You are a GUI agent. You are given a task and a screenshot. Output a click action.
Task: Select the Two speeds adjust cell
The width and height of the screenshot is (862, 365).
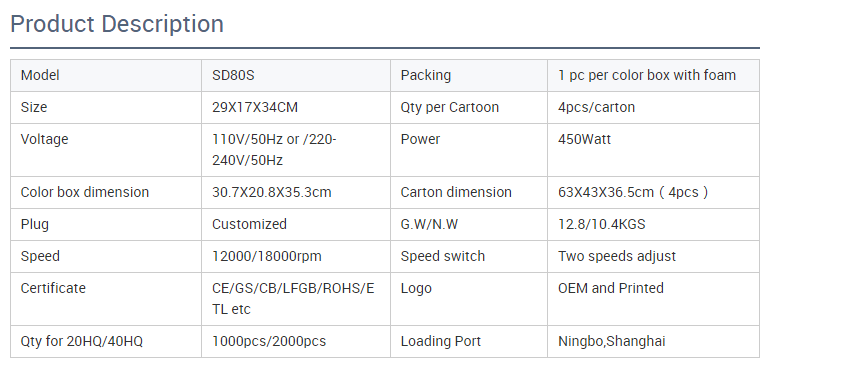(x=653, y=257)
